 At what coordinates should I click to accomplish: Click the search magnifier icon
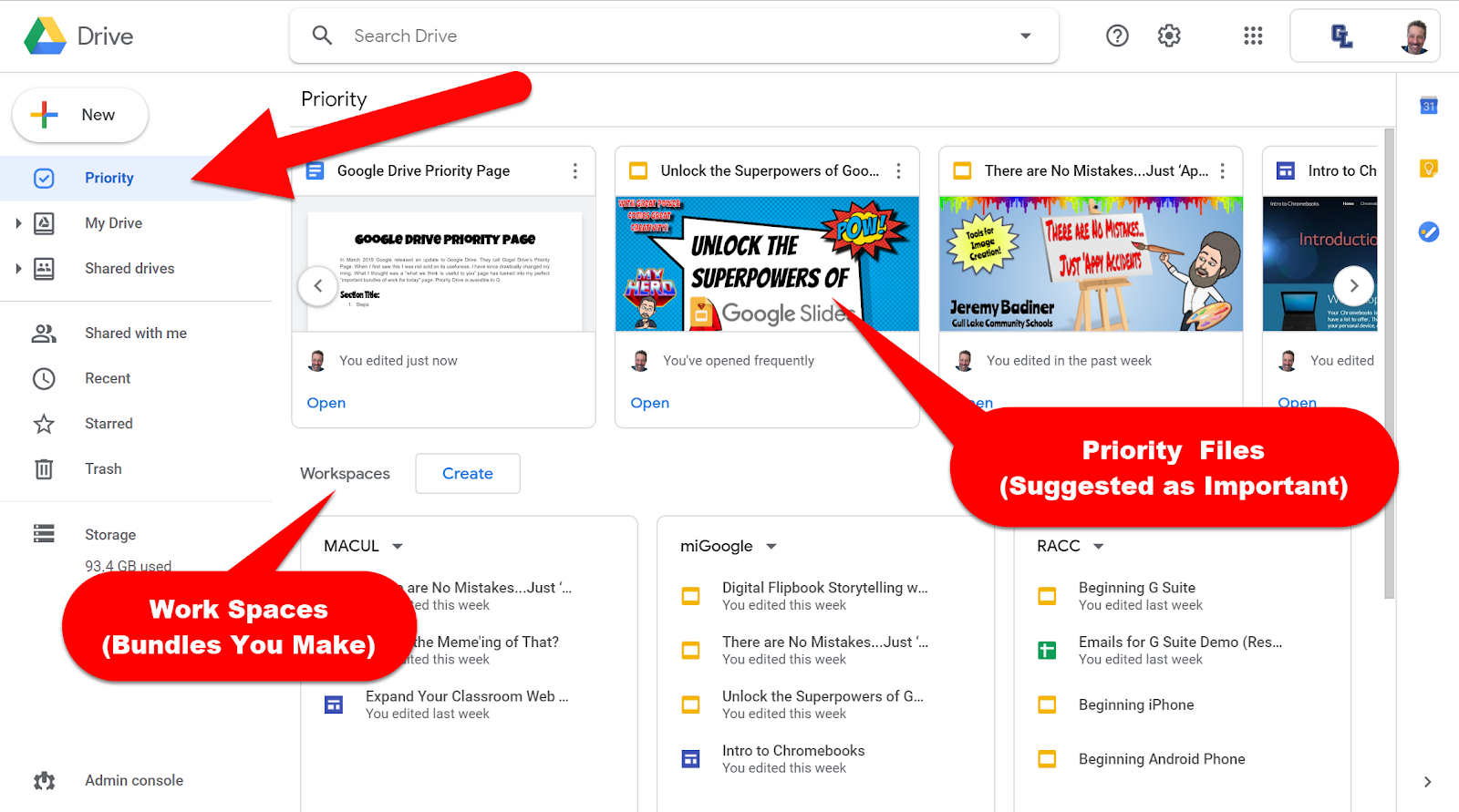(x=322, y=36)
